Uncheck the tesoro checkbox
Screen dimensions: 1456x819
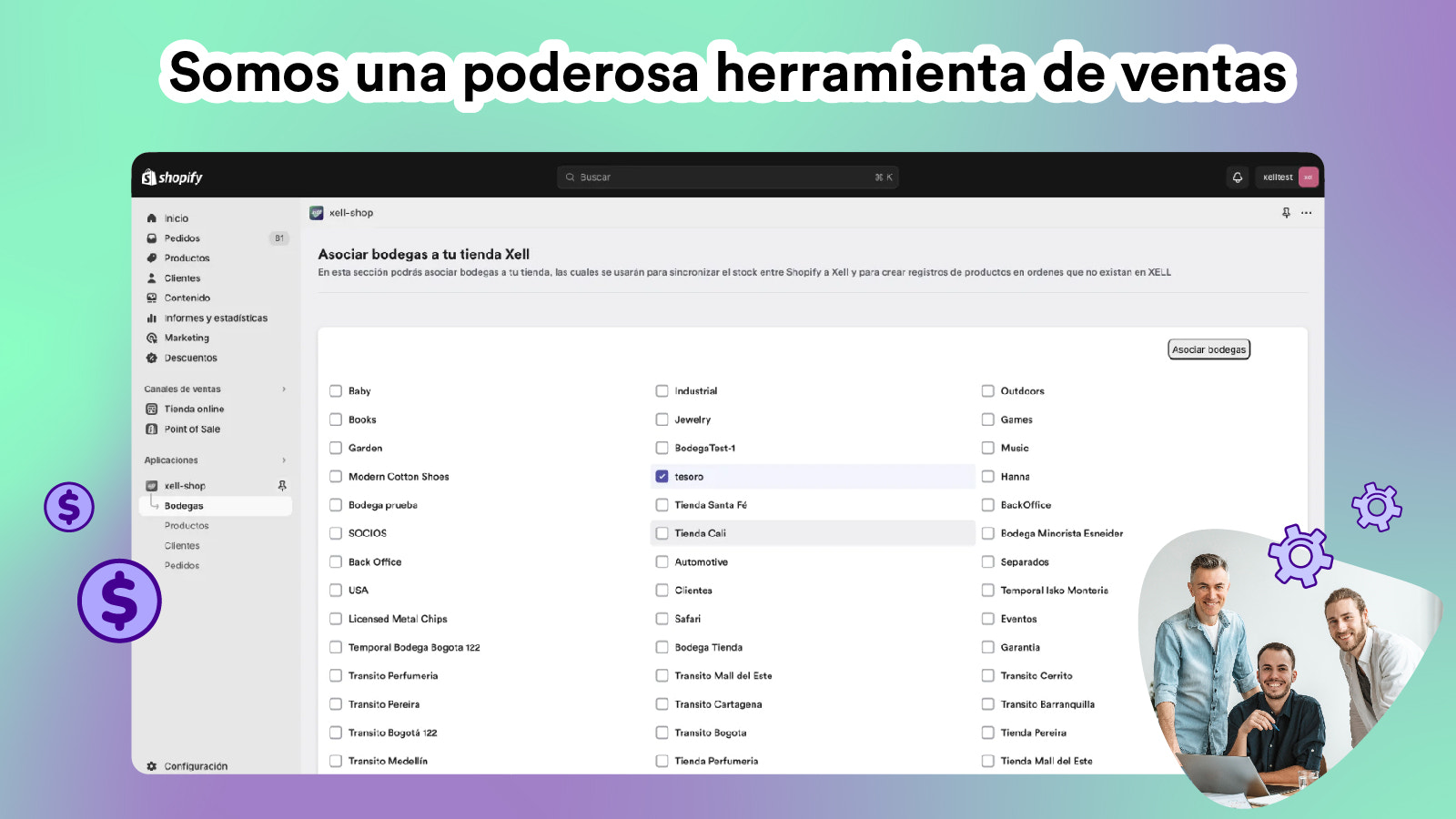point(662,477)
